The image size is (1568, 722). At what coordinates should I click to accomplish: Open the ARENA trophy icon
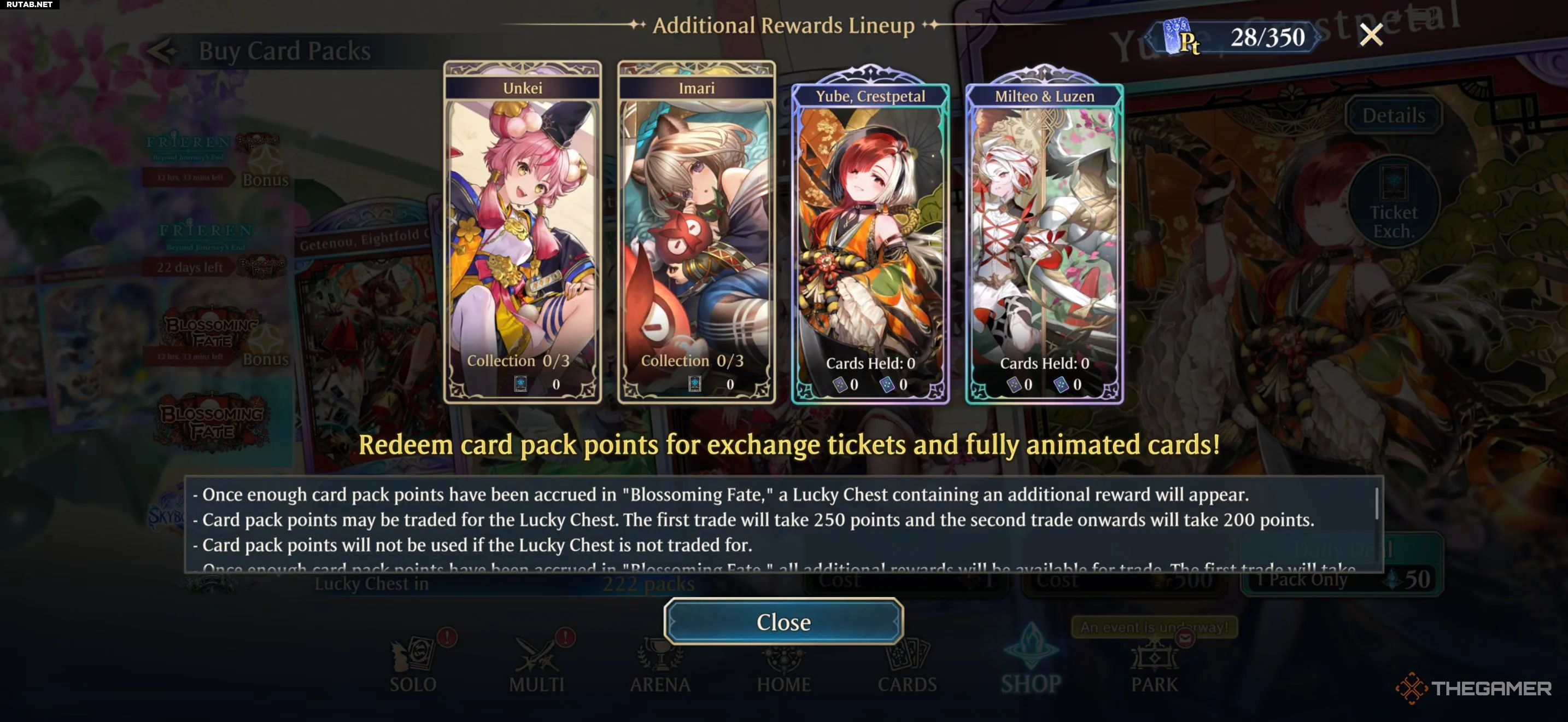(x=660, y=665)
